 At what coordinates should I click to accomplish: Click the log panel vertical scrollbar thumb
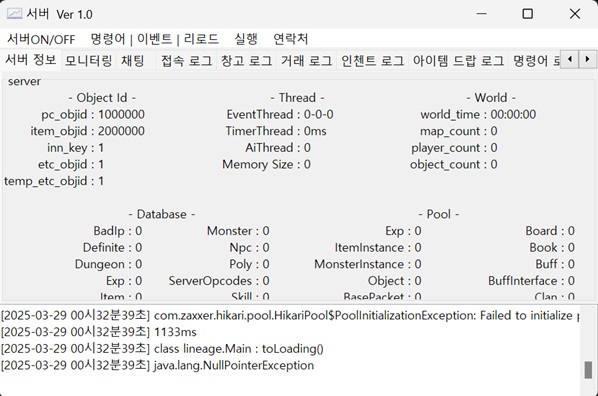pyautogui.click(x=588, y=370)
